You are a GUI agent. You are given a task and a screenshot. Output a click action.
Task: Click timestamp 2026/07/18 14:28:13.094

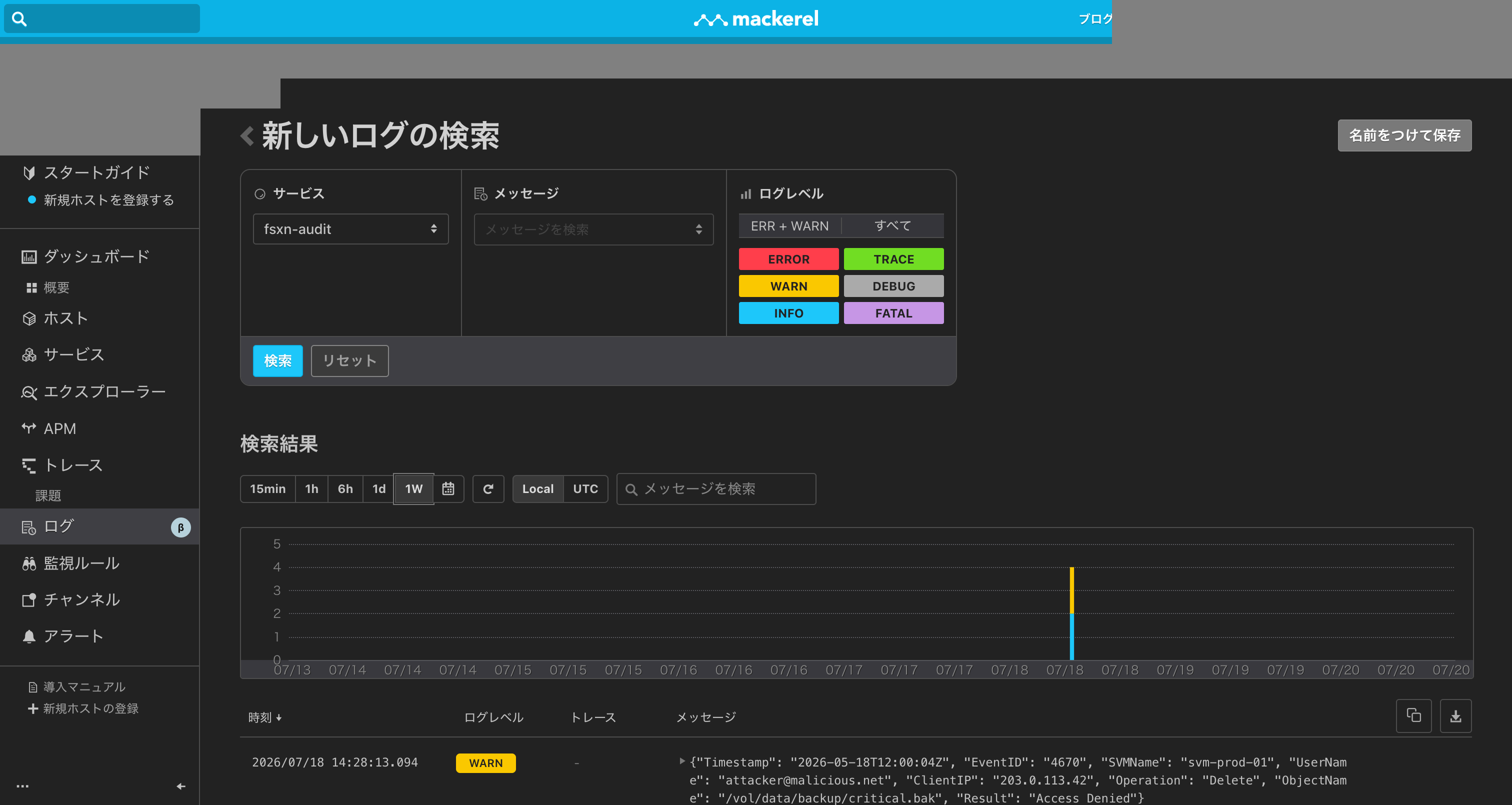[x=334, y=762]
